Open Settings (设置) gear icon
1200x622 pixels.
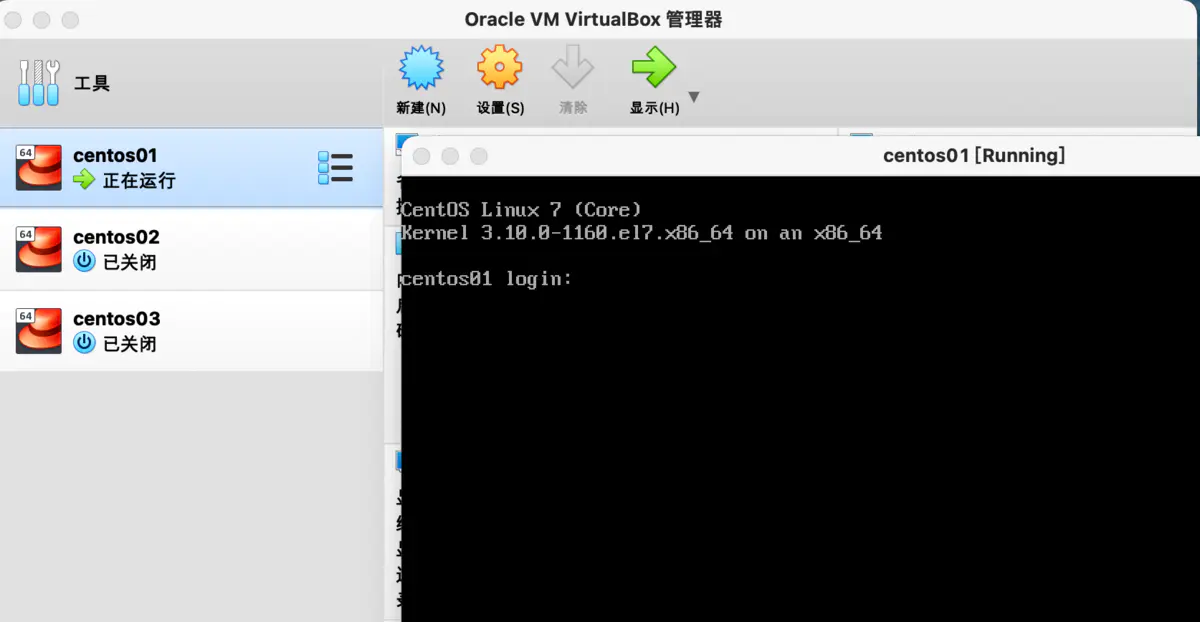[499, 68]
